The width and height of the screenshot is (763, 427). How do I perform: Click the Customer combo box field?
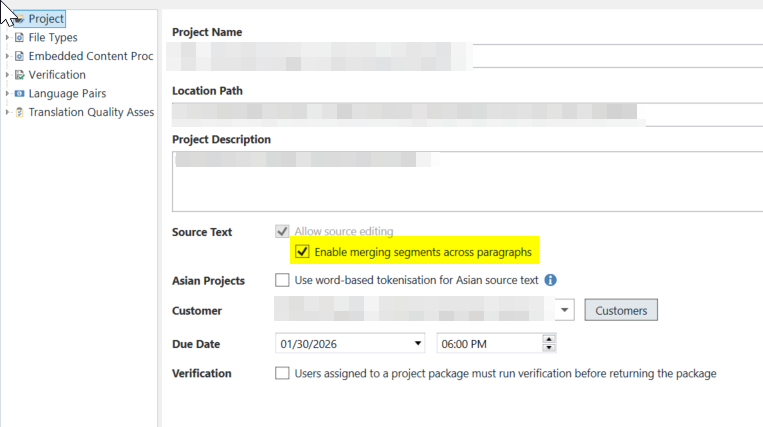pyautogui.click(x=424, y=310)
